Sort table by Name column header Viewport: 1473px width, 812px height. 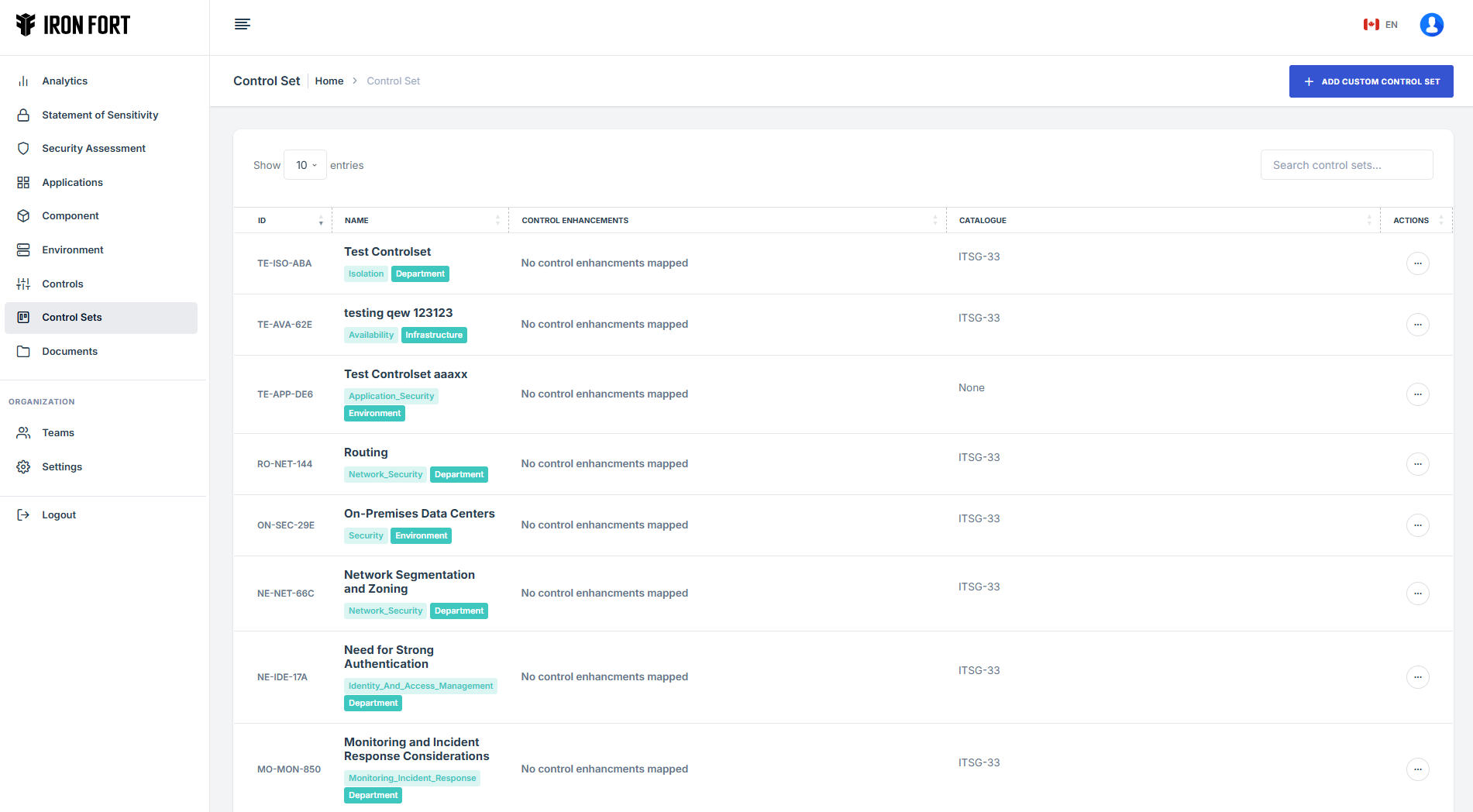(x=420, y=221)
